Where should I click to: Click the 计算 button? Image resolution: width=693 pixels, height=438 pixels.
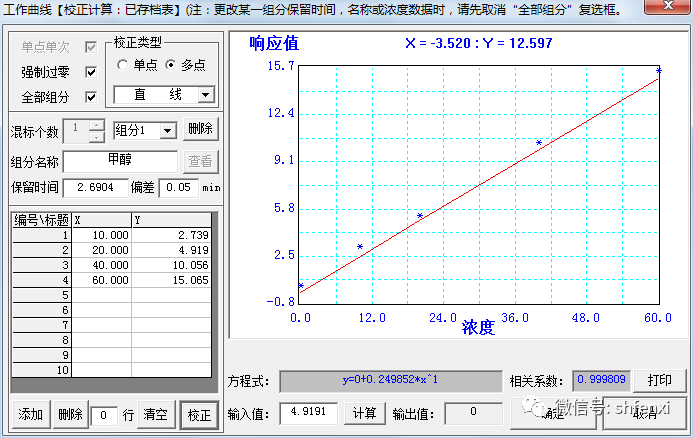coord(364,413)
